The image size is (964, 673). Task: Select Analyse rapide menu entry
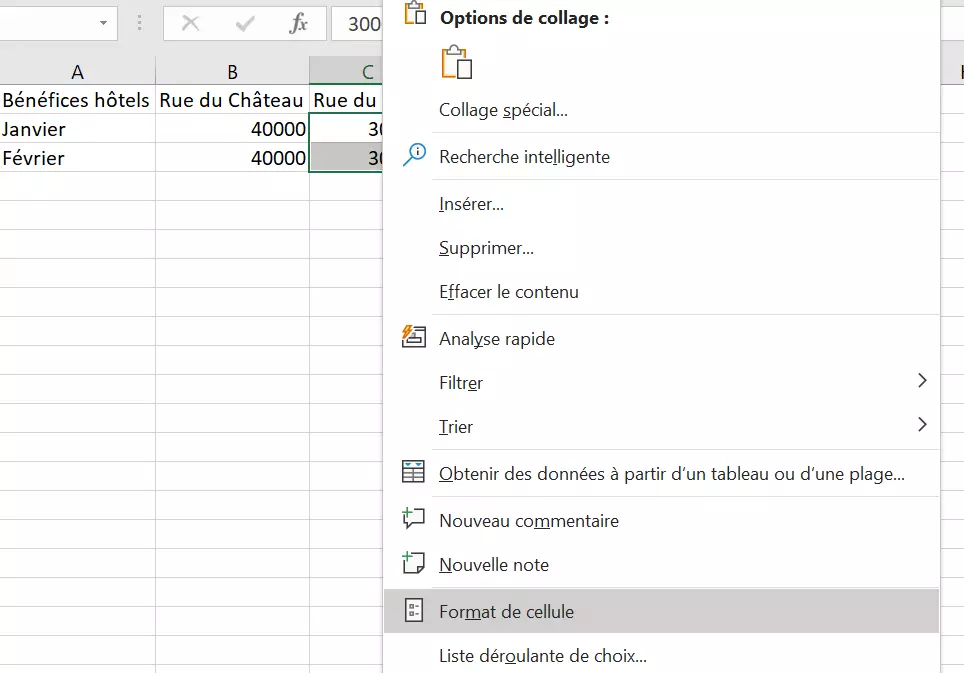coord(661,339)
